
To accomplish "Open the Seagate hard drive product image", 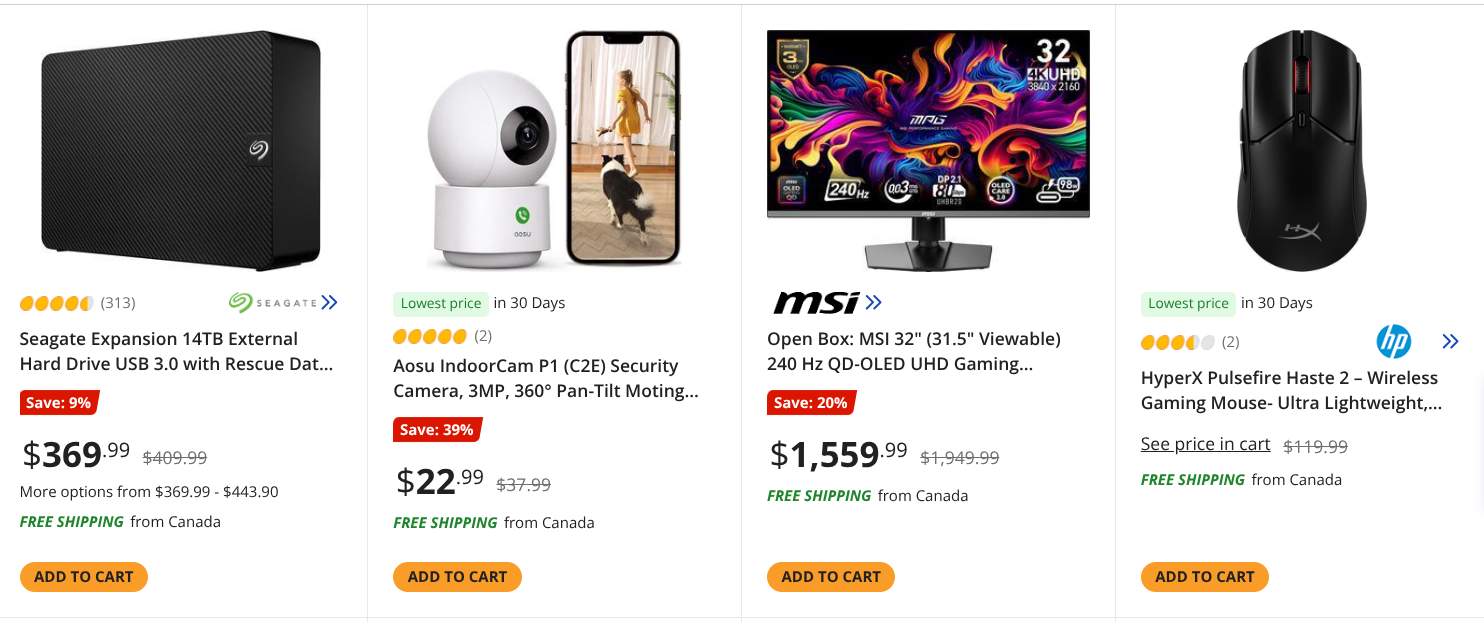I will [x=181, y=150].
